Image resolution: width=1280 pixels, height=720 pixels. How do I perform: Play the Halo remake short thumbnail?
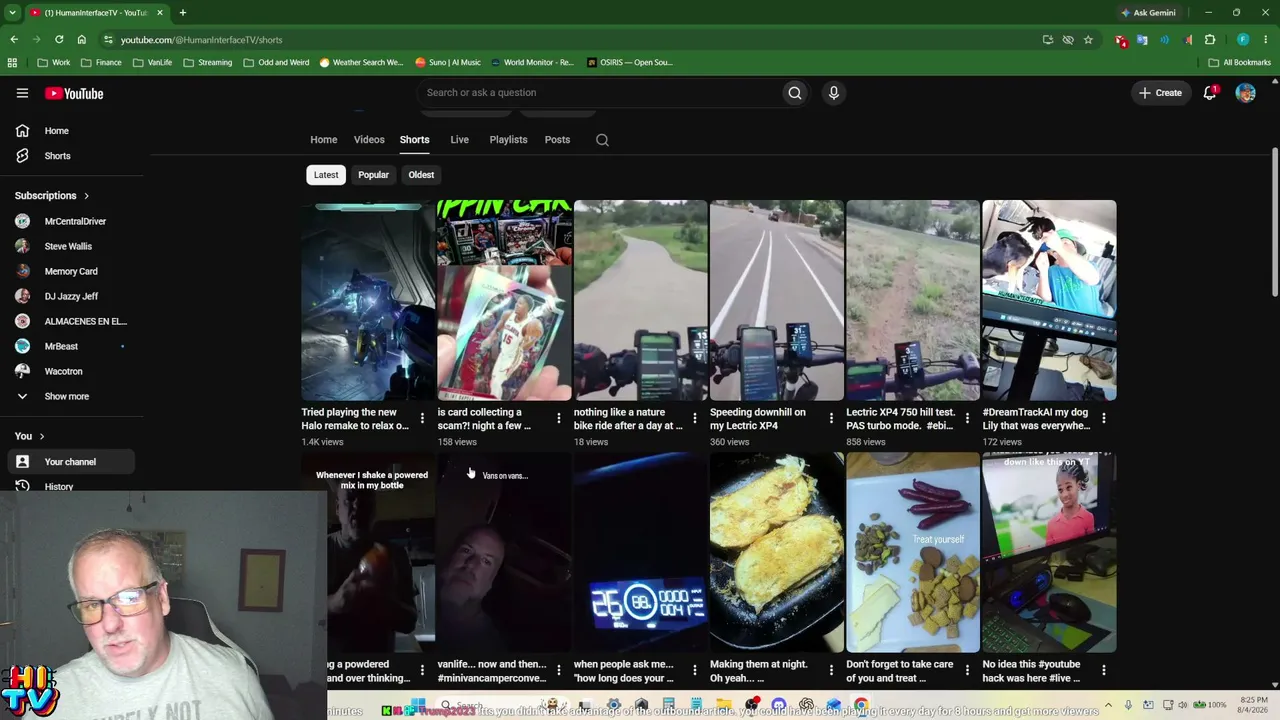(x=368, y=300)
